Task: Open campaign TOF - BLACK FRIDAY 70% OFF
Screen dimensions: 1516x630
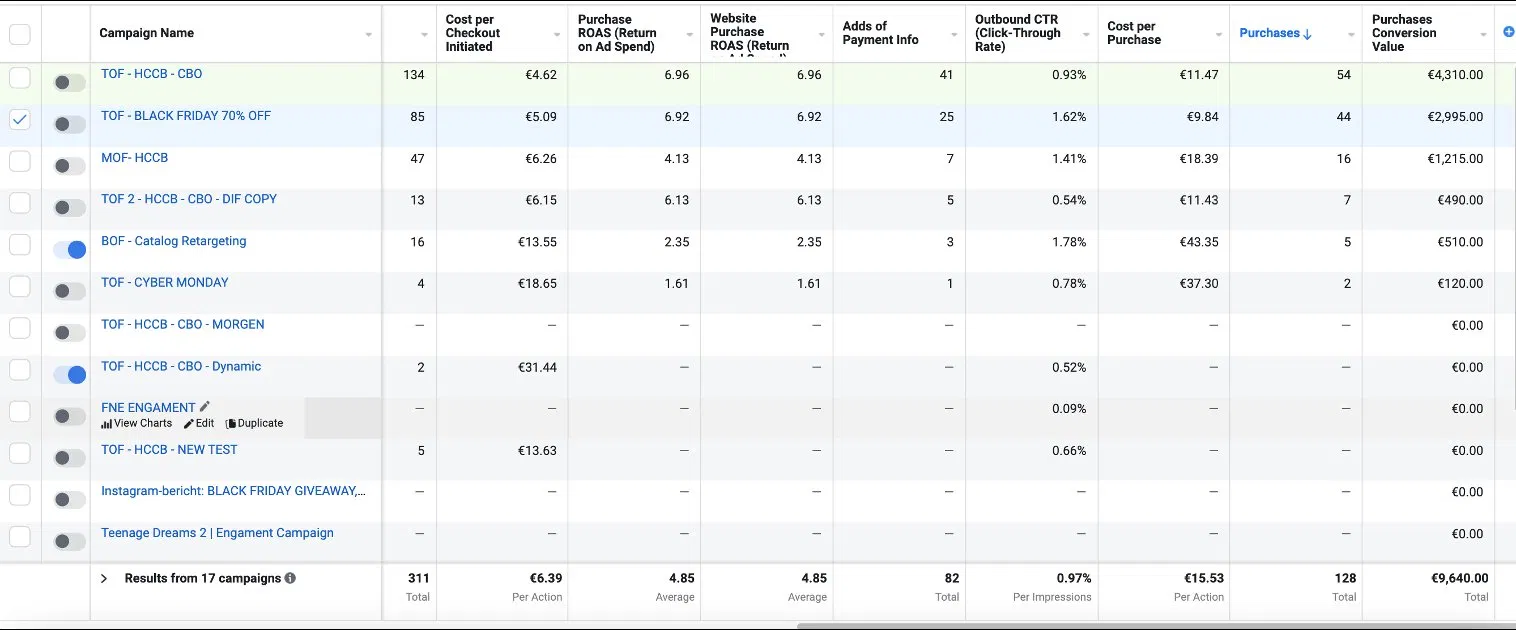Action: coord(186,116)
